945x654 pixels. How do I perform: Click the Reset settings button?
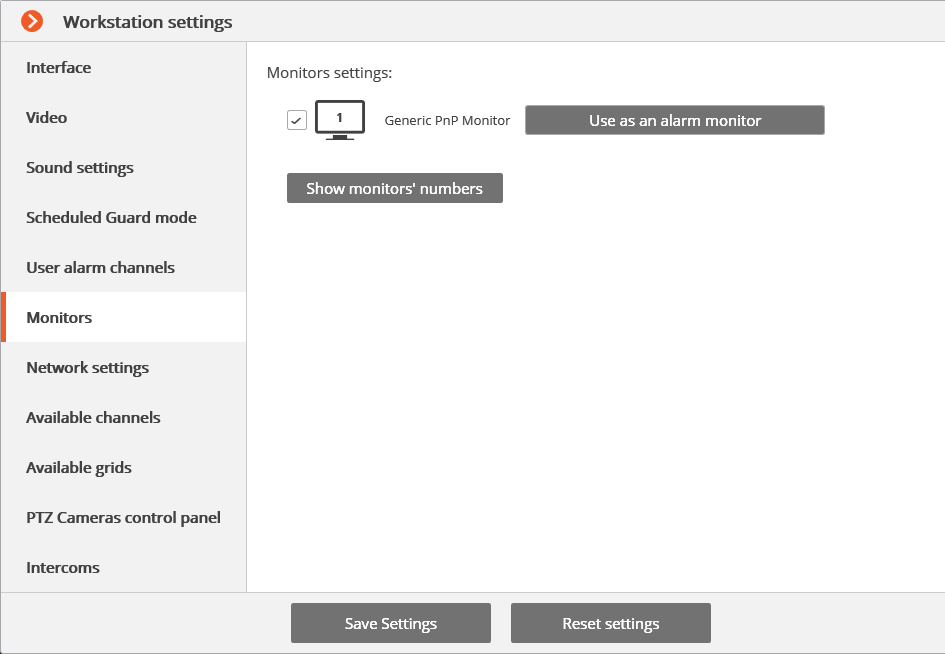[611, 623]
